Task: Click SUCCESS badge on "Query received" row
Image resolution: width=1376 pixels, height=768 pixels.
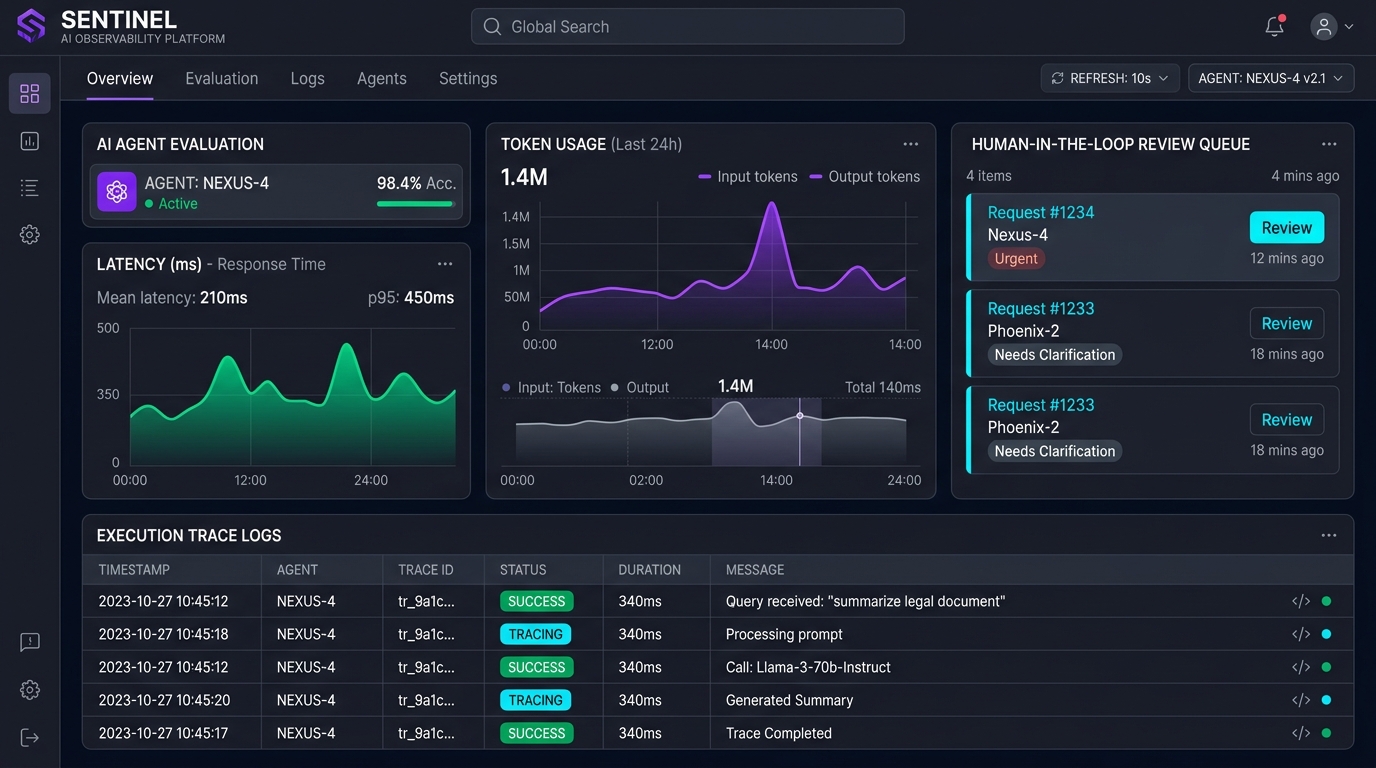Action: click(537, 601)
